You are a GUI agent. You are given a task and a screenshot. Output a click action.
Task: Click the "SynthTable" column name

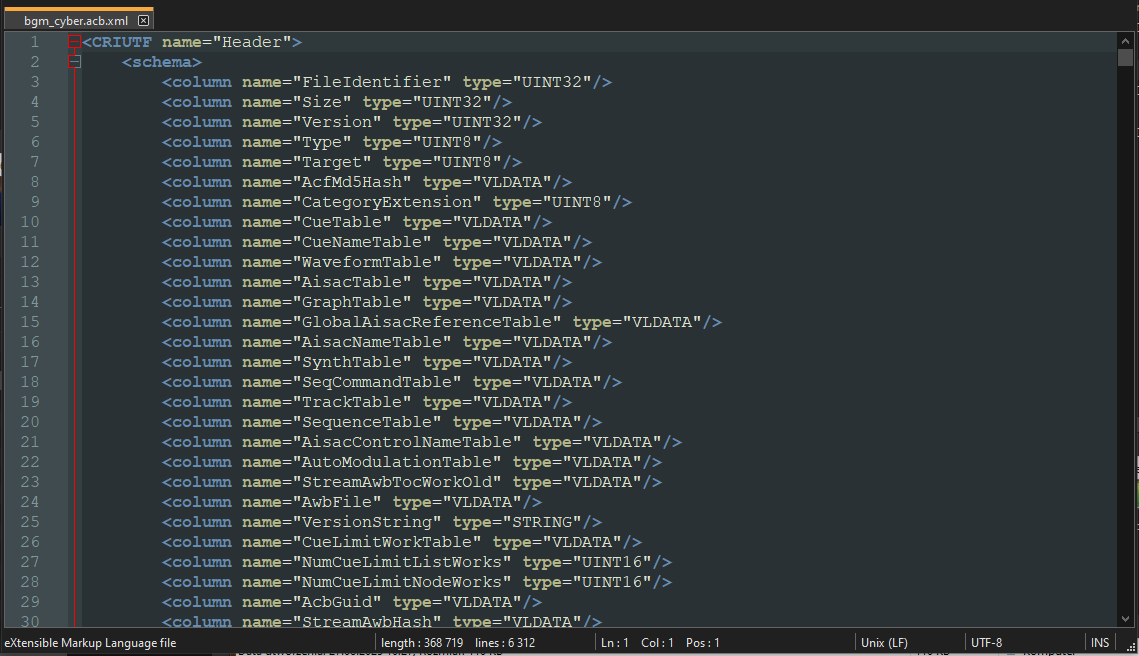coord(352,362)
